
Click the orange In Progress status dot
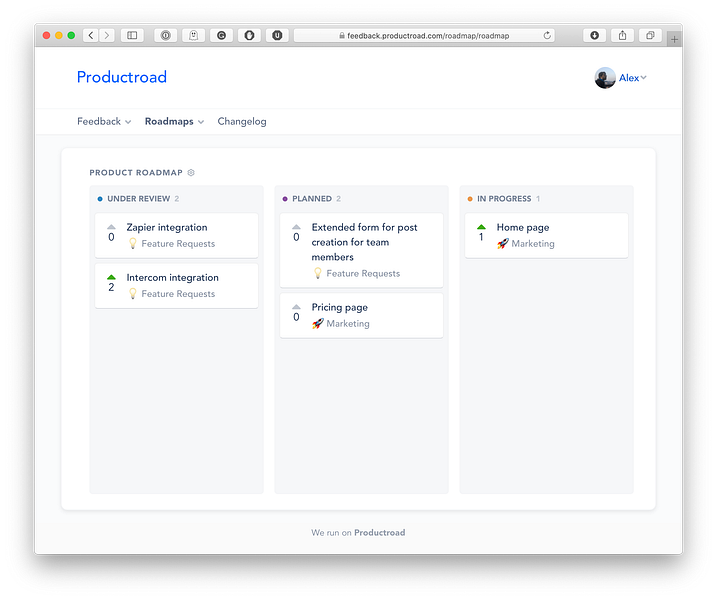point(470,199)
